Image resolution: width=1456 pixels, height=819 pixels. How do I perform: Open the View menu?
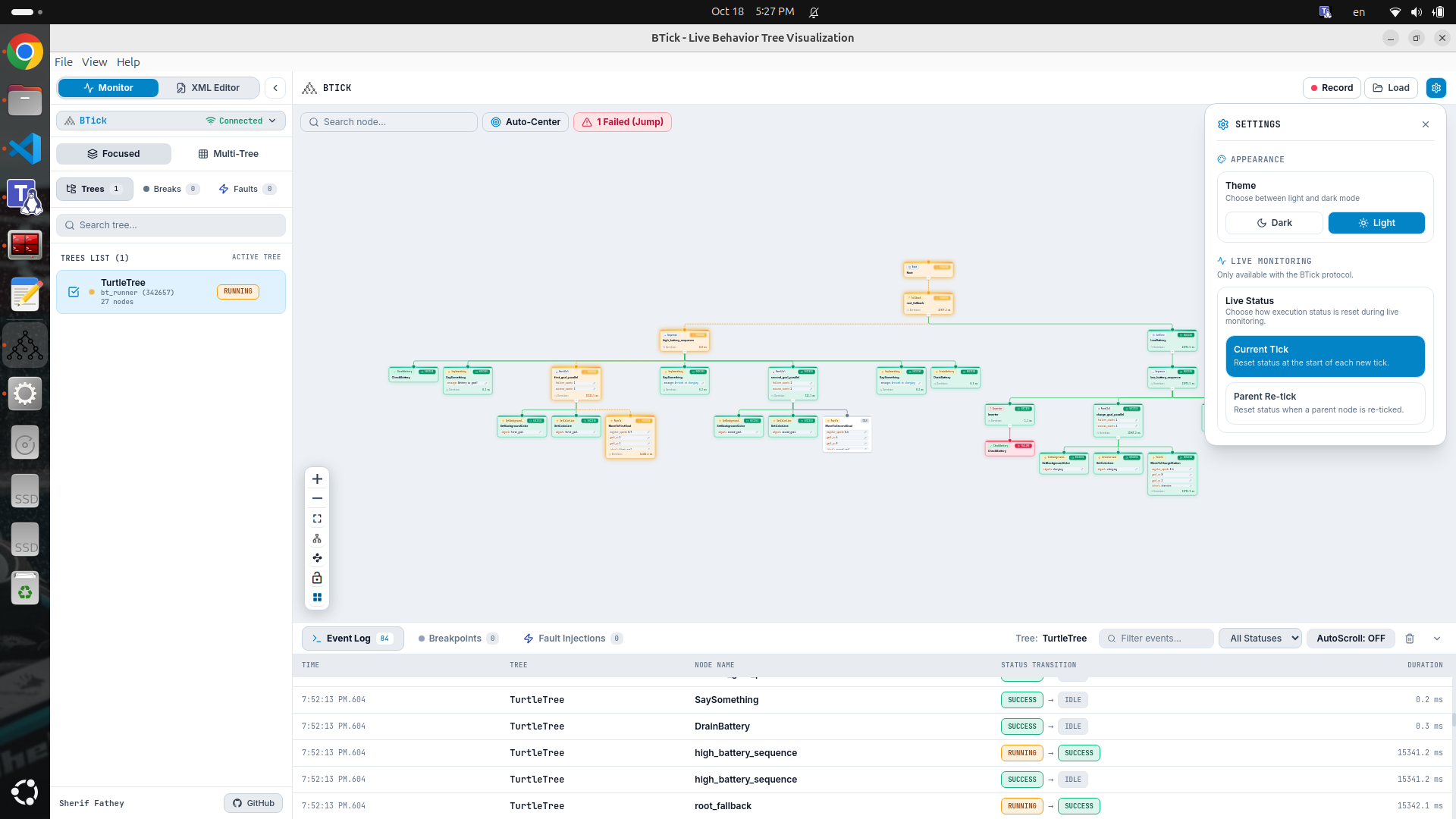tap(95, 62)
